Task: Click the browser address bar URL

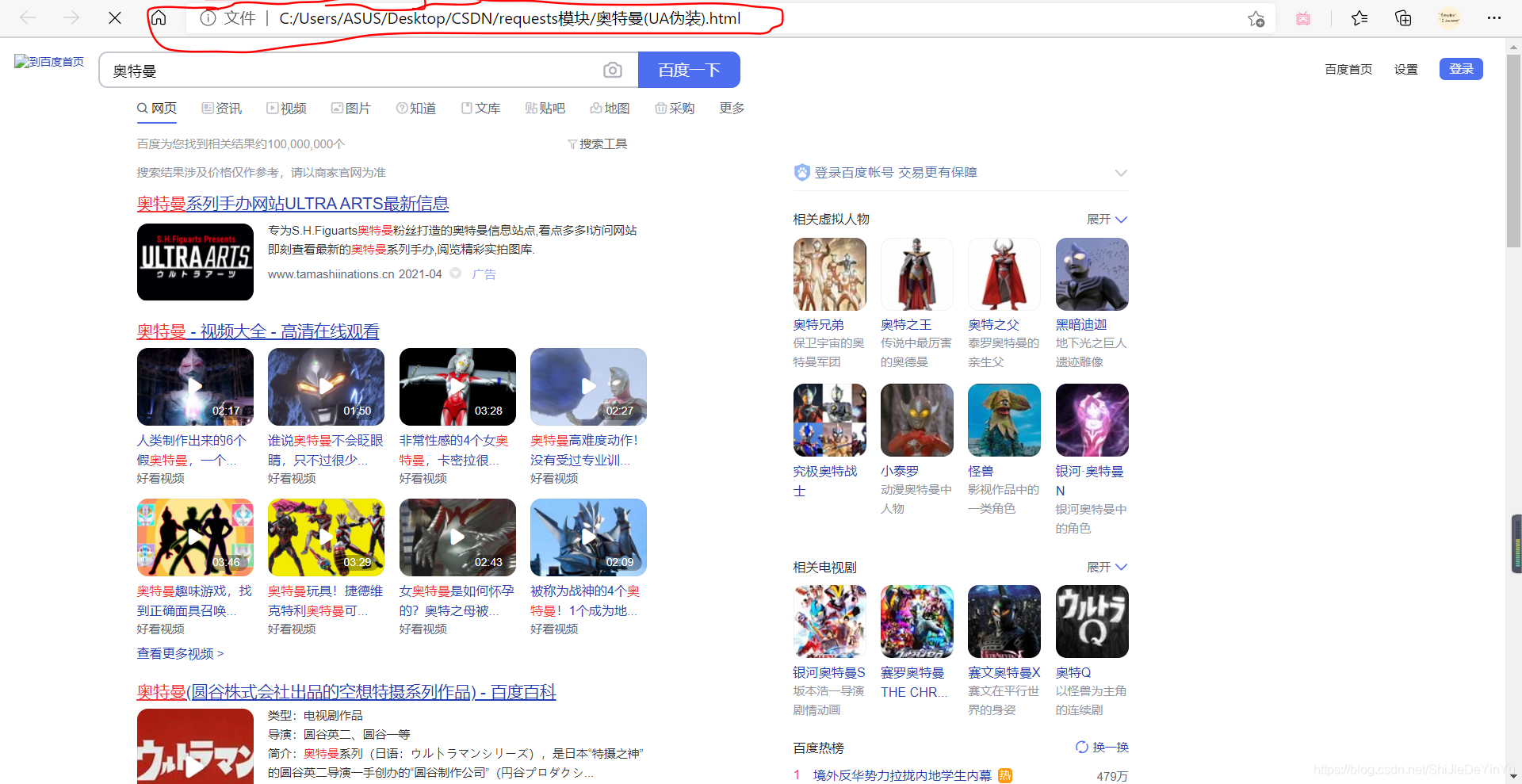Action: point(510,18)
